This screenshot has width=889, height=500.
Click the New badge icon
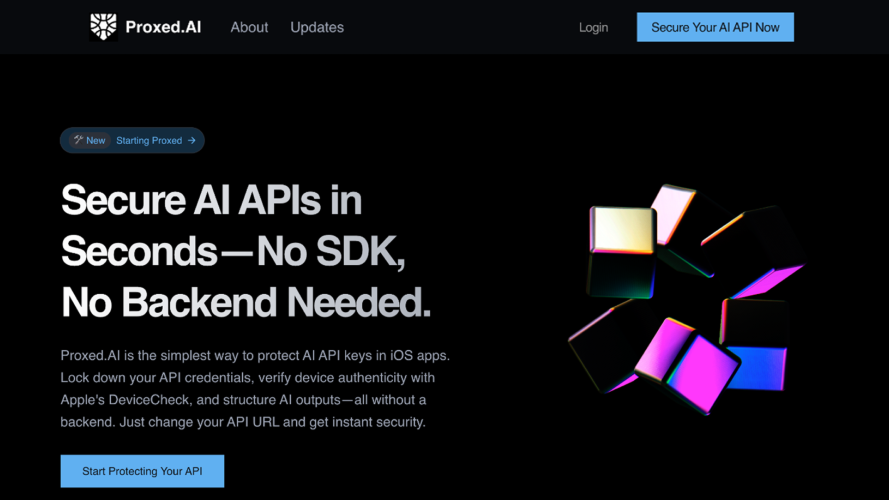(x=78, y=140)
